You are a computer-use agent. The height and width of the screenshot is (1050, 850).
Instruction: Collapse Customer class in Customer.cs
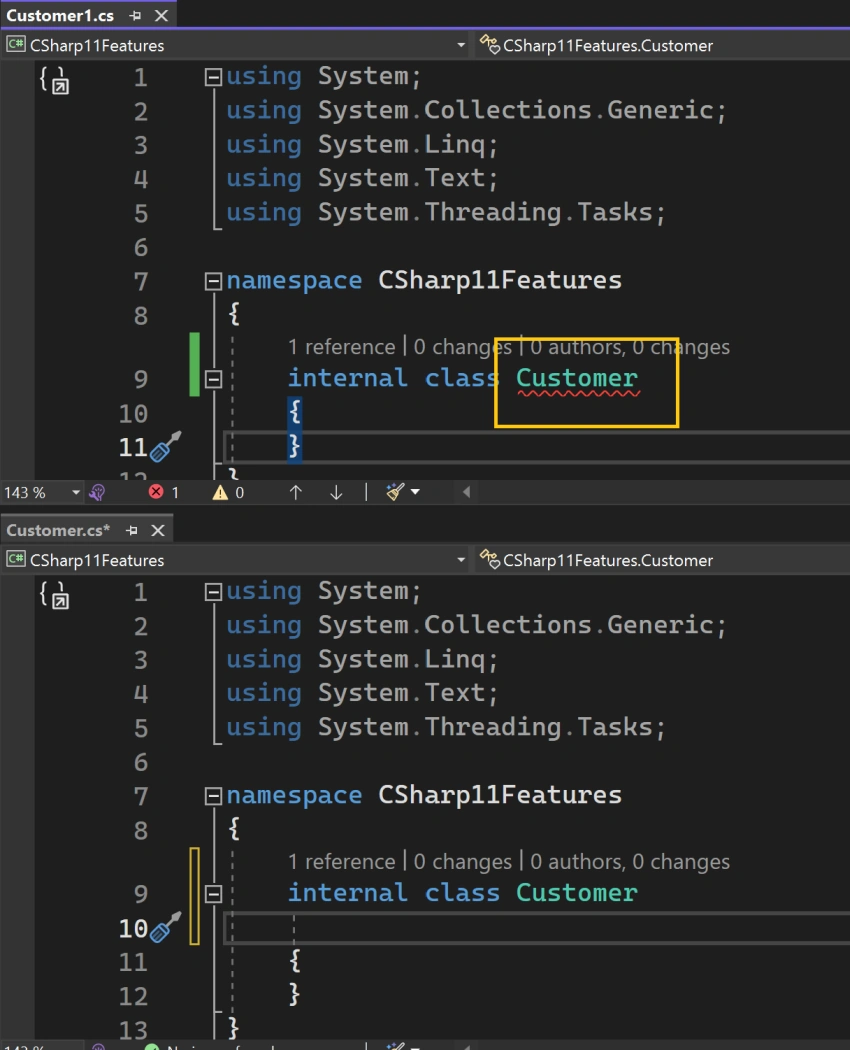[213, 894]
